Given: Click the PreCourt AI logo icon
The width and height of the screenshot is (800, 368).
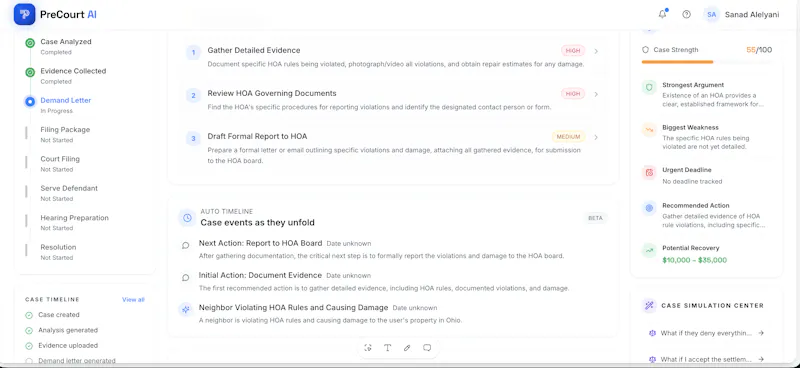Looking at the screenshot, I should pyautogui.click(x=24, y=14).
